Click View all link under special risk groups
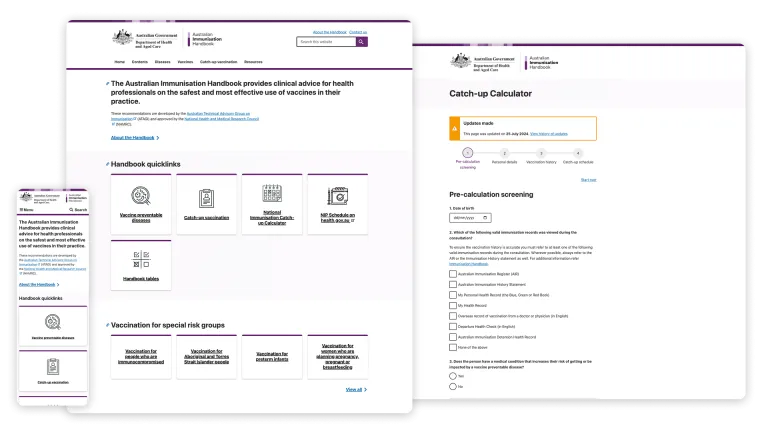The image size is (768, 432). [x=356, y=390]
